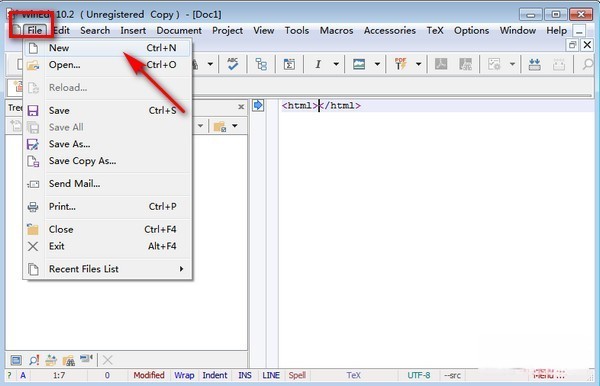Open the Edit menu
Screen dimensions: 600x386
pos(62,30)
